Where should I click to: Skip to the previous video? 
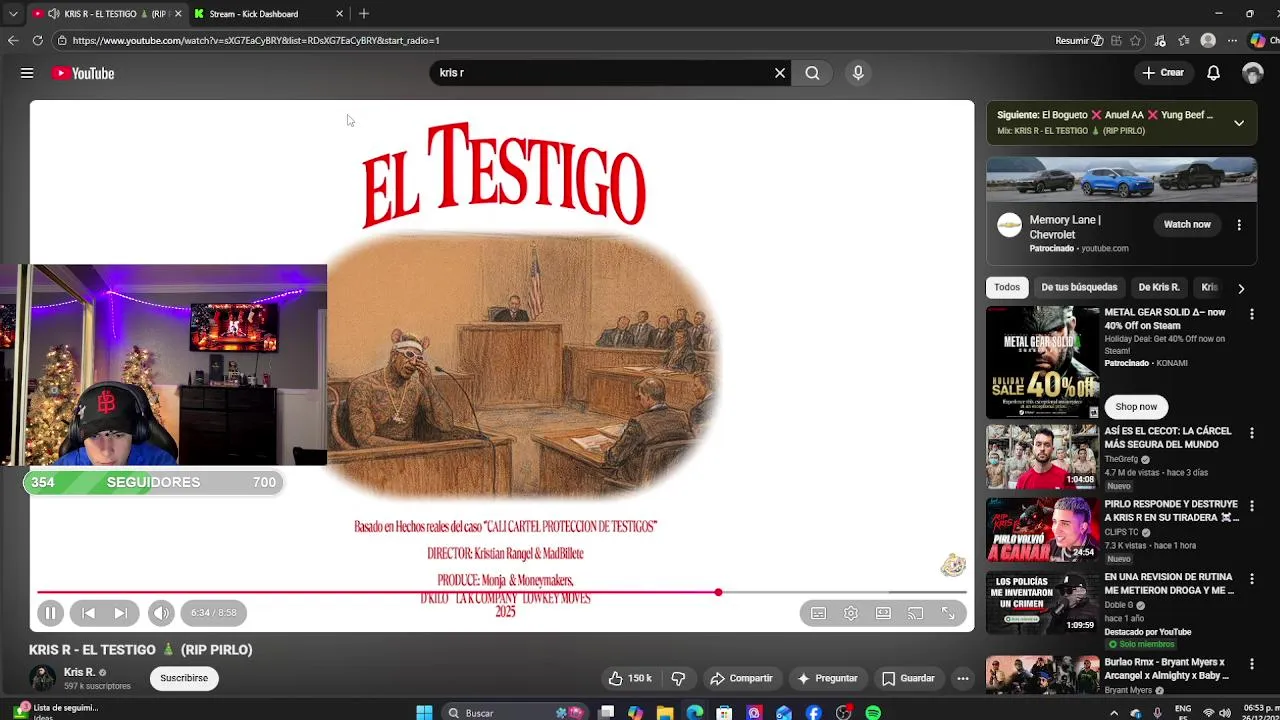(88, 613)
